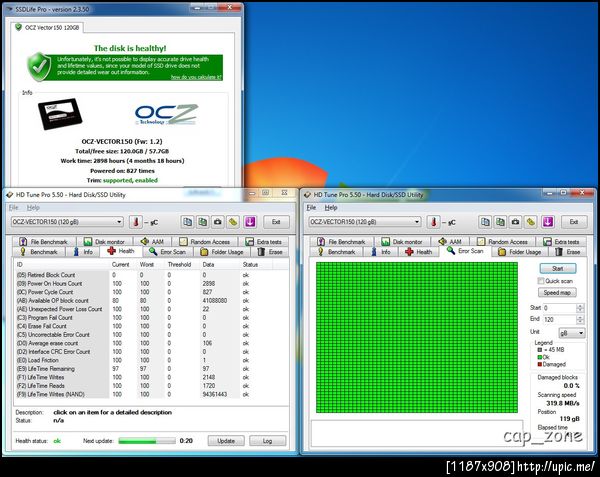Open Help menu in left HD Tune window
Screen dimensions: 600x477
tap(33, 208)
